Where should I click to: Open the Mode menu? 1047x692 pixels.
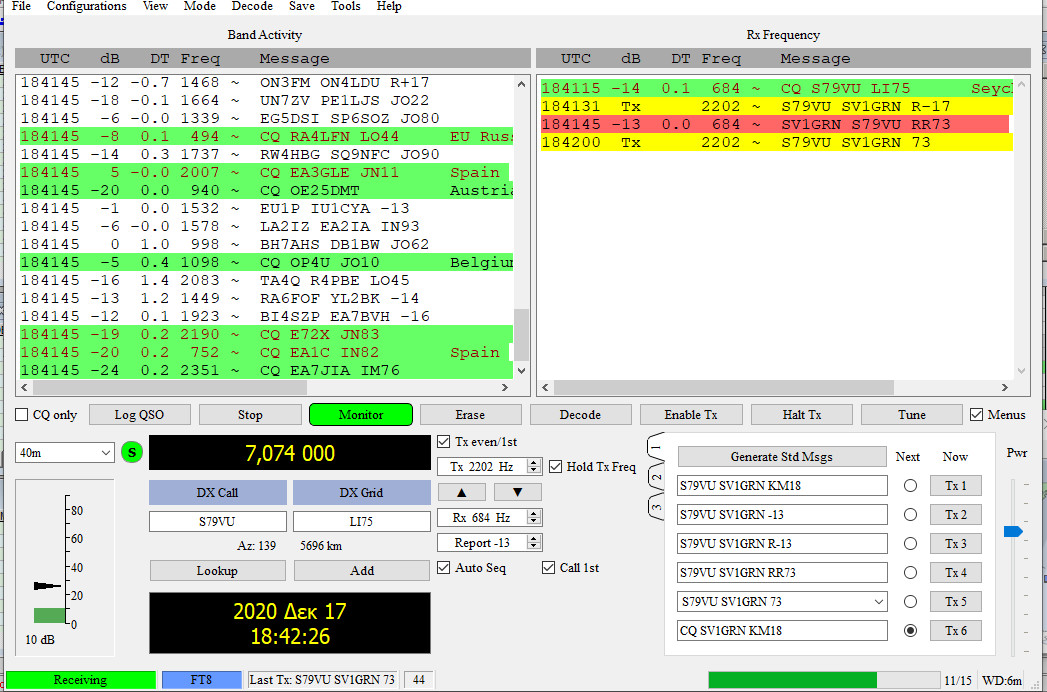point(200,6)
